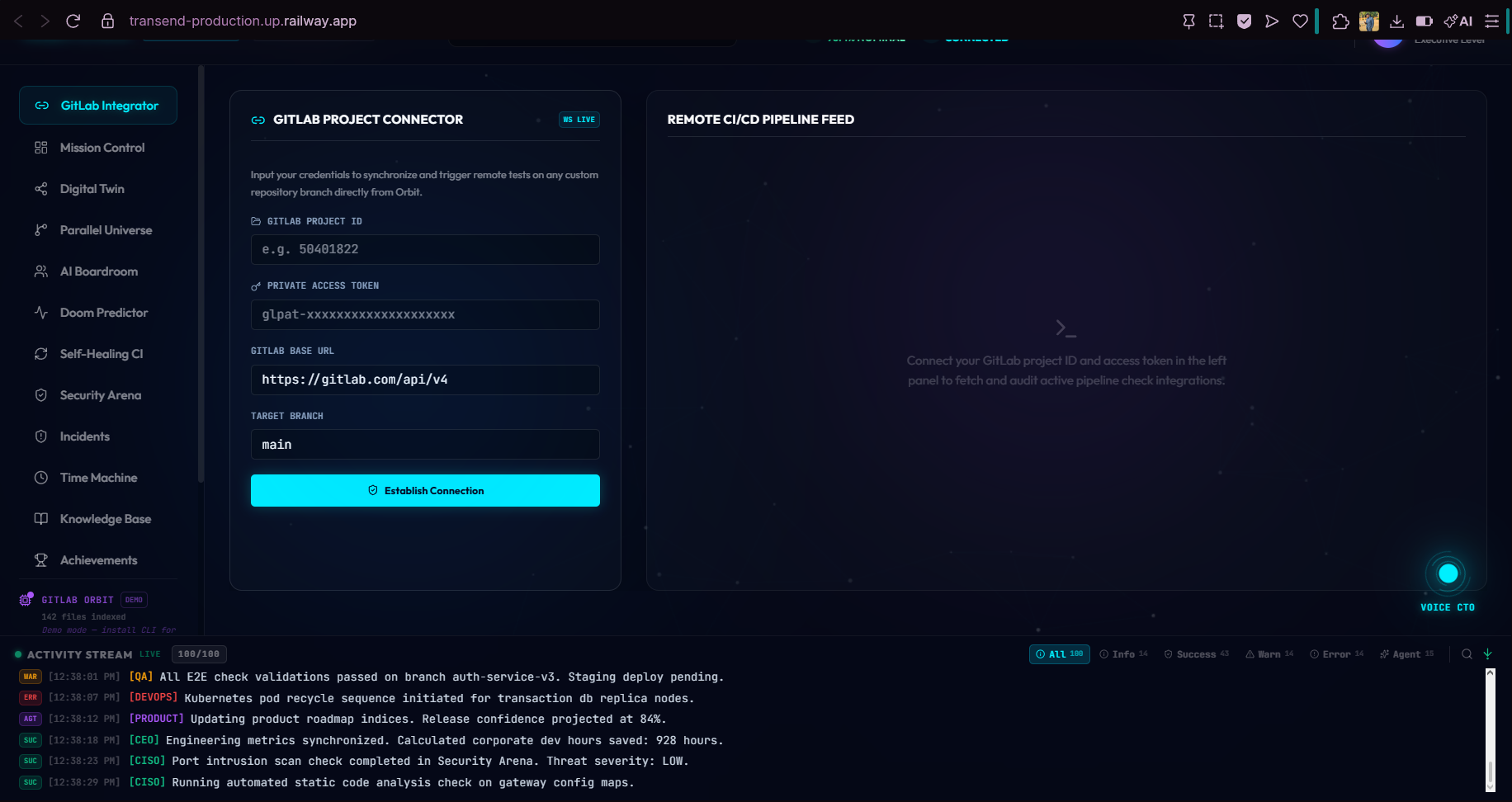Click the '142 files indexed' sidebar text
1512x802 pixels.
click(x=84, y=617)
